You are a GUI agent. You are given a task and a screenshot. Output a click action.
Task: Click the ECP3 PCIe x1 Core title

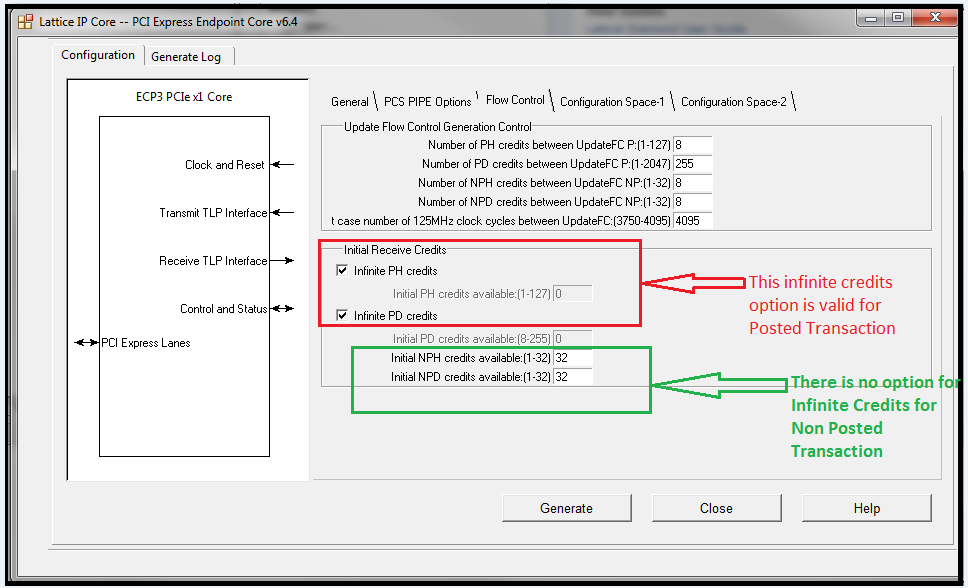(184, 97)
